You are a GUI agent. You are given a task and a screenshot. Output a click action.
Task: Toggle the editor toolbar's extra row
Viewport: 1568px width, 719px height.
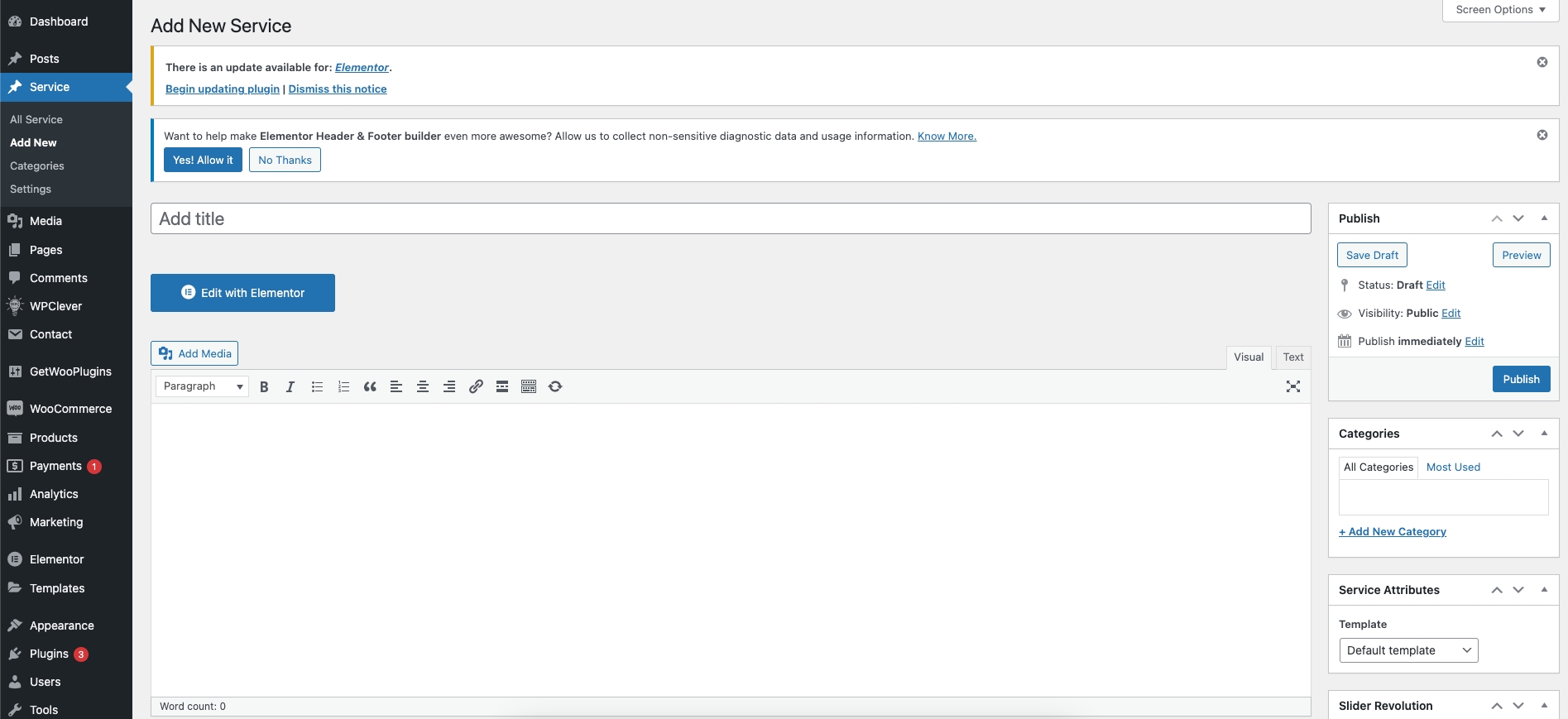pos(529,386)
